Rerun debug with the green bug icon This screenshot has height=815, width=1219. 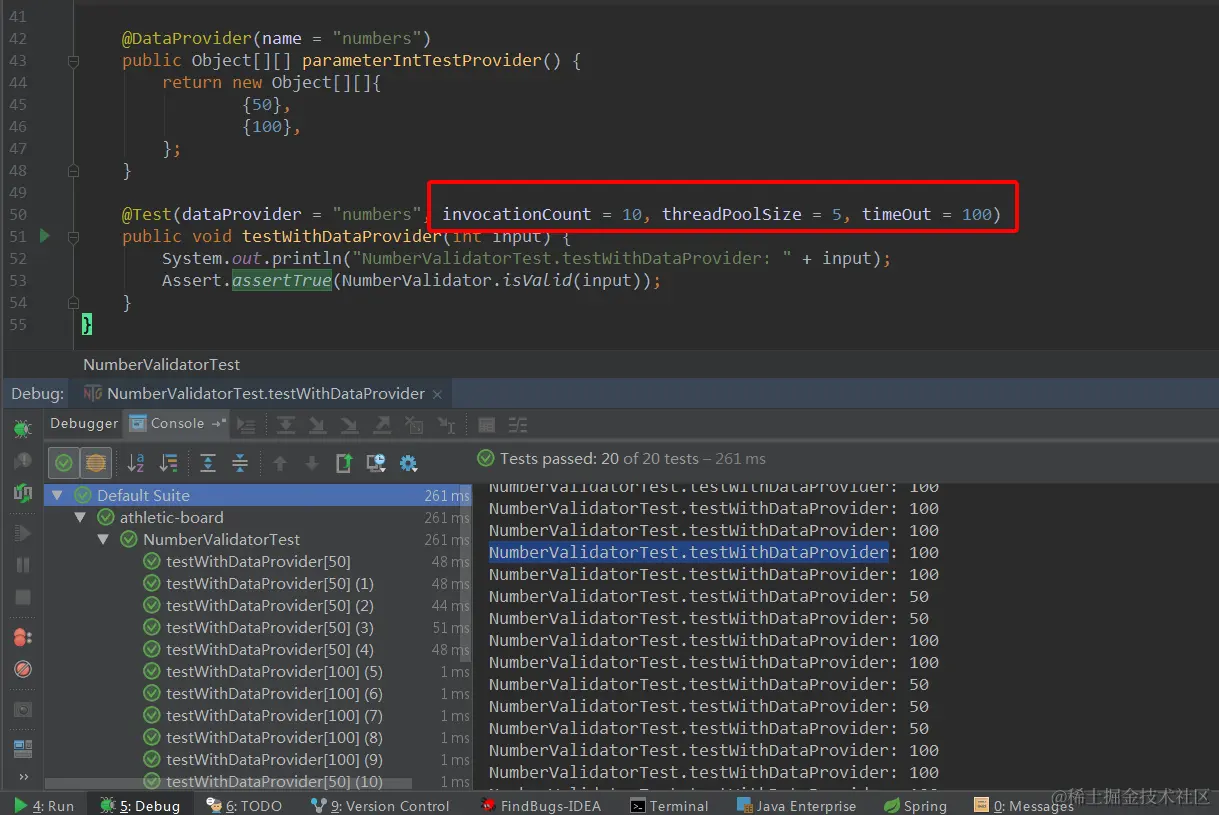[x=22, y=429]
